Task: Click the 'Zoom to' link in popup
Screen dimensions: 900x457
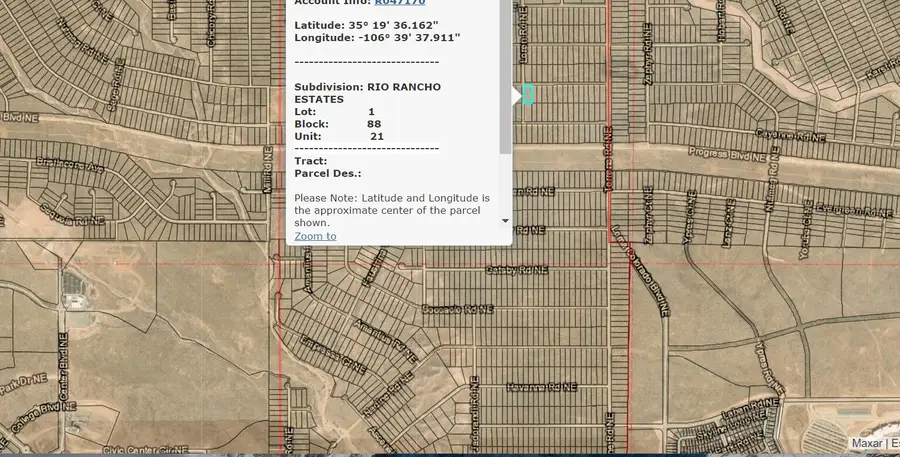Action: click(x=315, y=236)
